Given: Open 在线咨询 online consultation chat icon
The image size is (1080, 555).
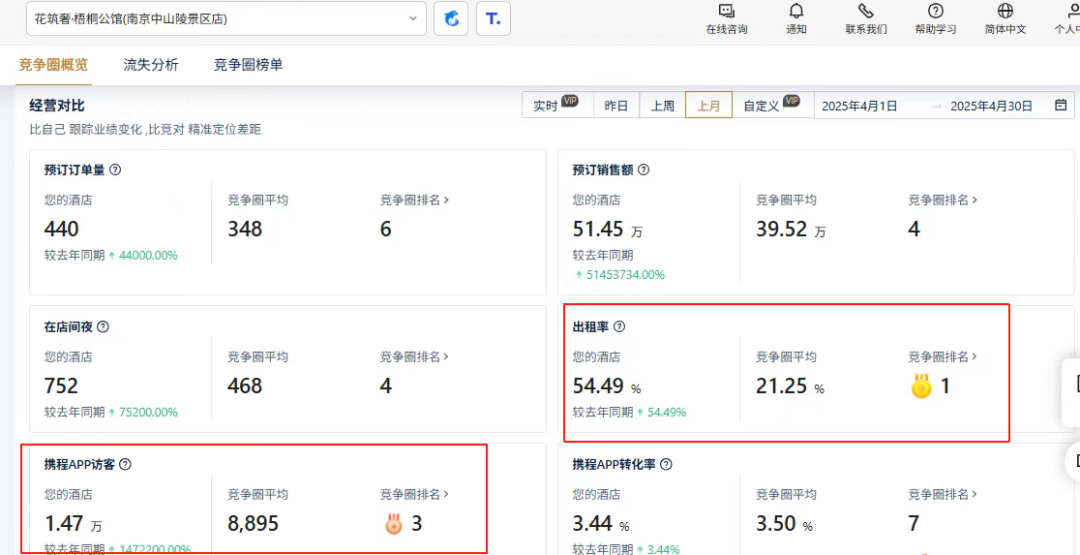Looking at the screenshot, I should [726, 11].
